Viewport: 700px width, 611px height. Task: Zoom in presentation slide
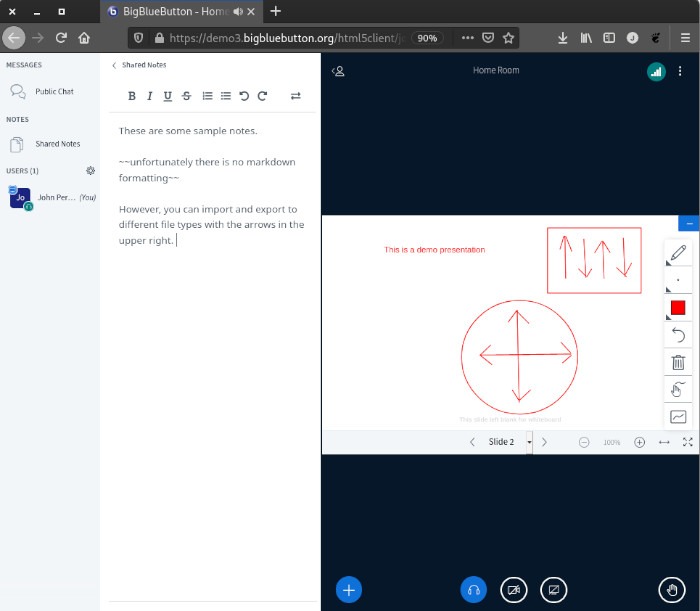tap(639, 442)
